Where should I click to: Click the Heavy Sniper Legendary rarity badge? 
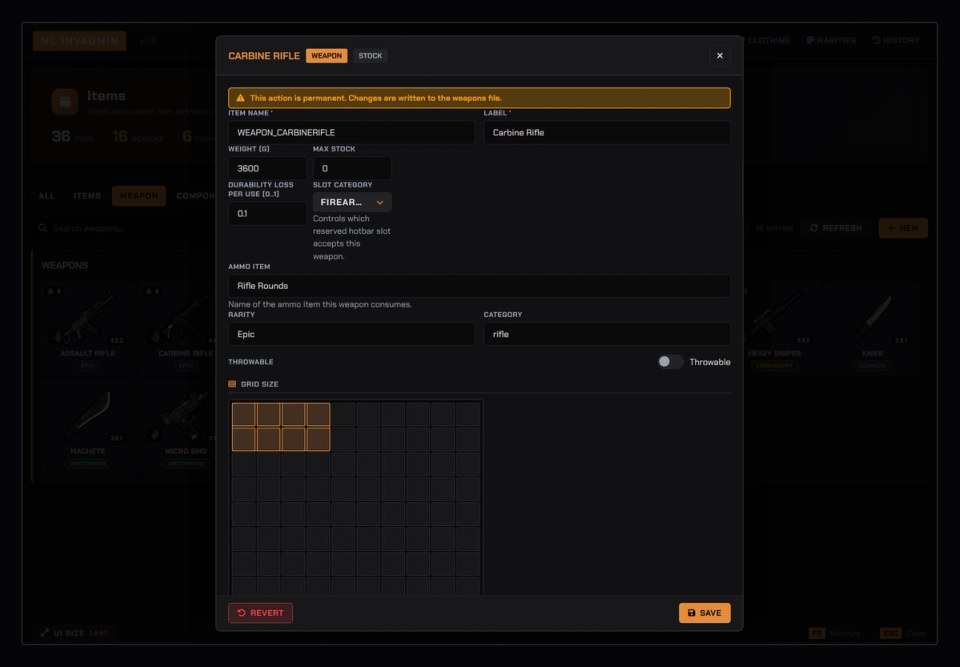click(774, 366)
